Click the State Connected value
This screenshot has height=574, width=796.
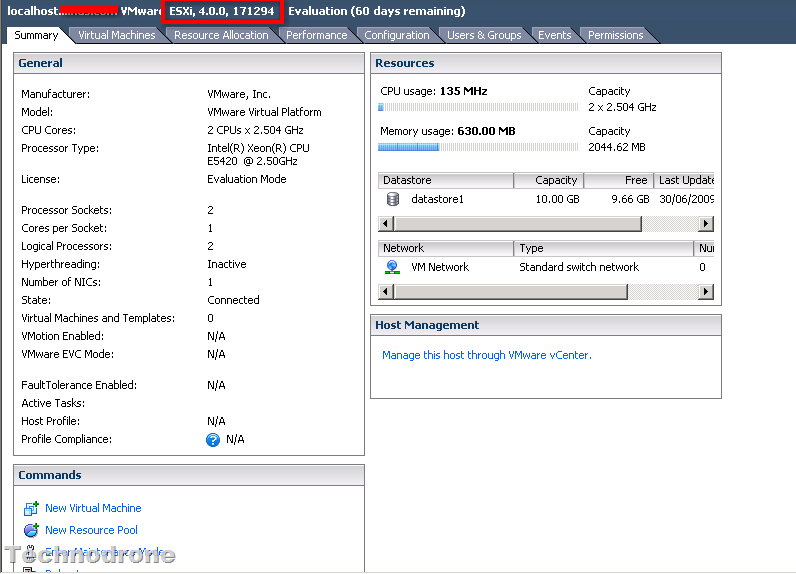[x=233, y=300]
